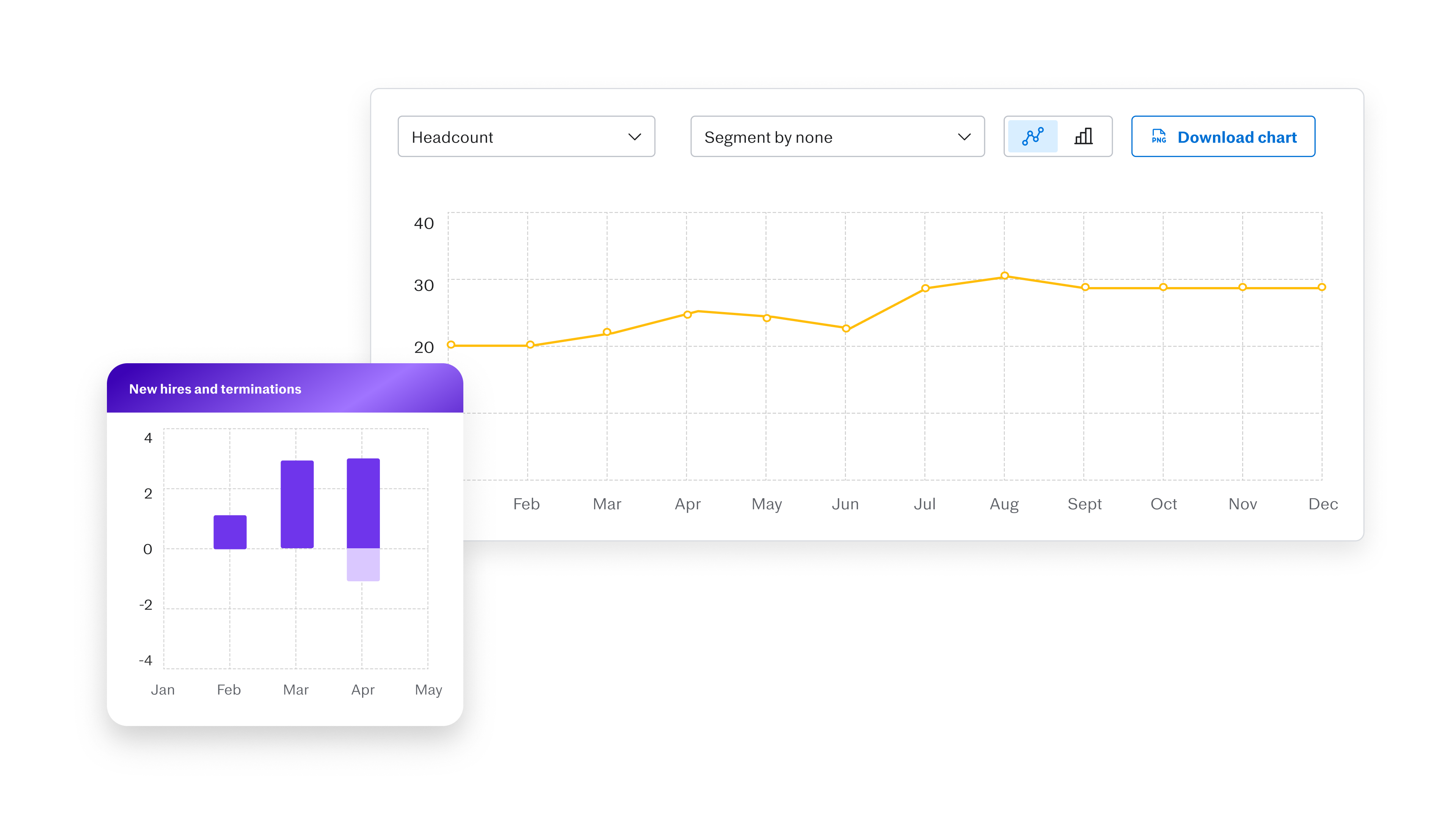Click the February hires purple bar
The height and width of the screenshot is (819, 1456).
(x=230, y=532)
